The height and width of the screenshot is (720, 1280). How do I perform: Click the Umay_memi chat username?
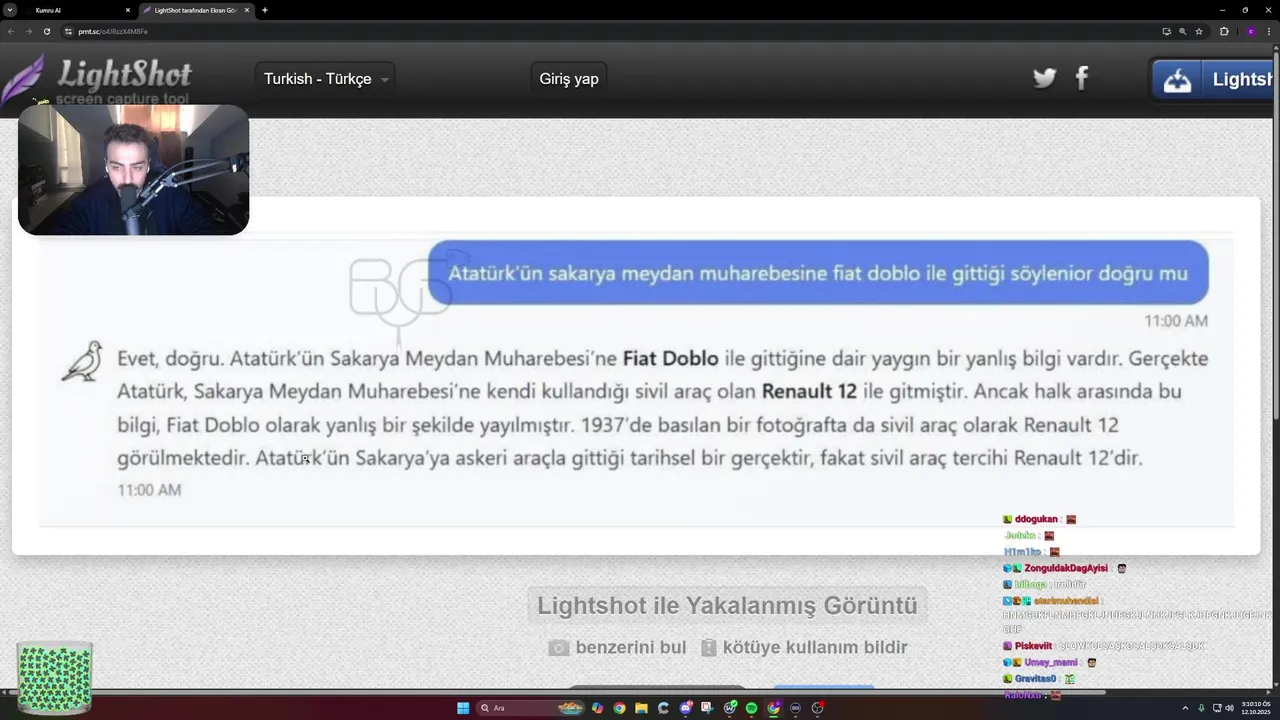pos(1051,662)
